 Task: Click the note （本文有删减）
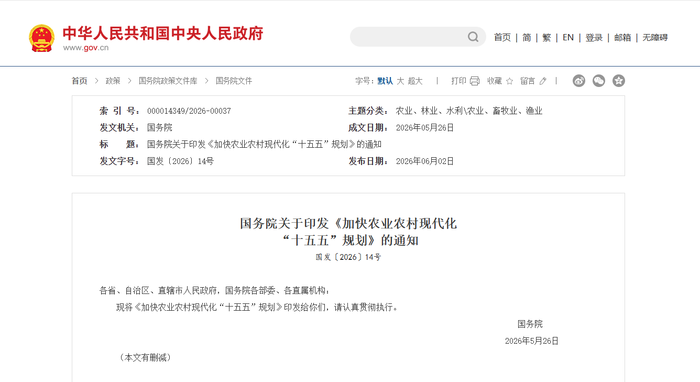(145, 357)
